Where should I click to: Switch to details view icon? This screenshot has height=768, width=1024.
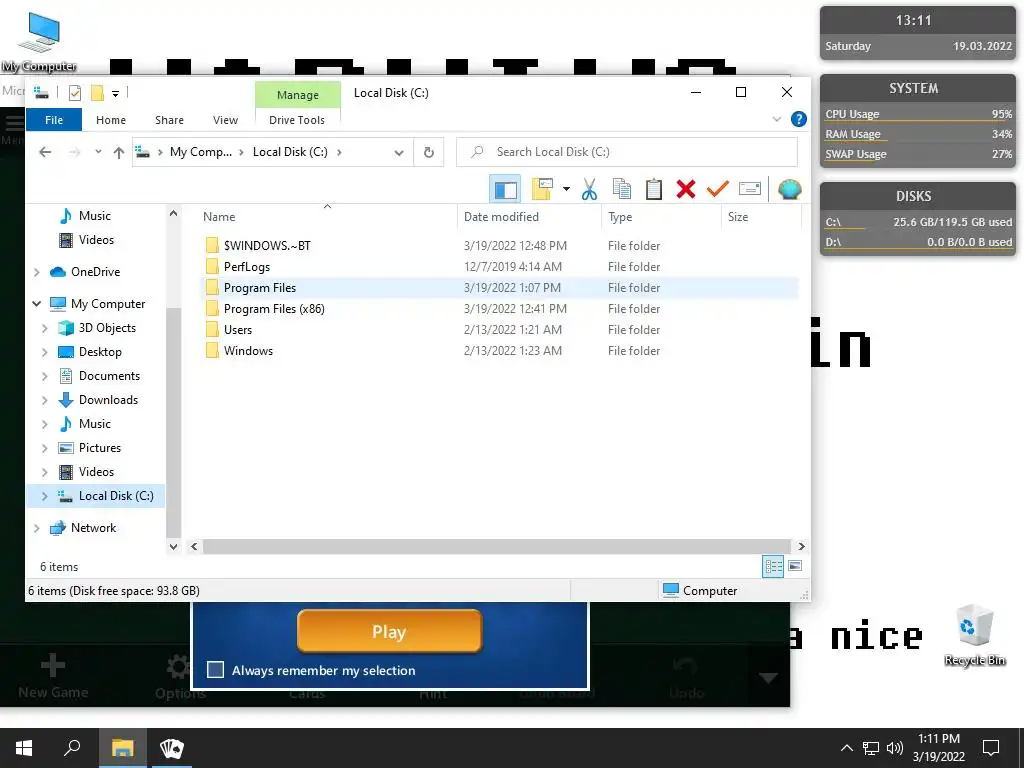tap(773, 566)
